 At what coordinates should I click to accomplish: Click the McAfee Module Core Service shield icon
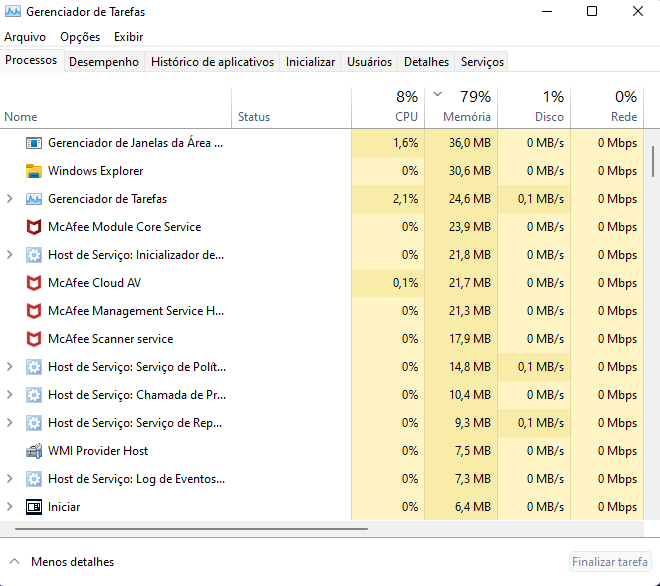coord(34,227)
